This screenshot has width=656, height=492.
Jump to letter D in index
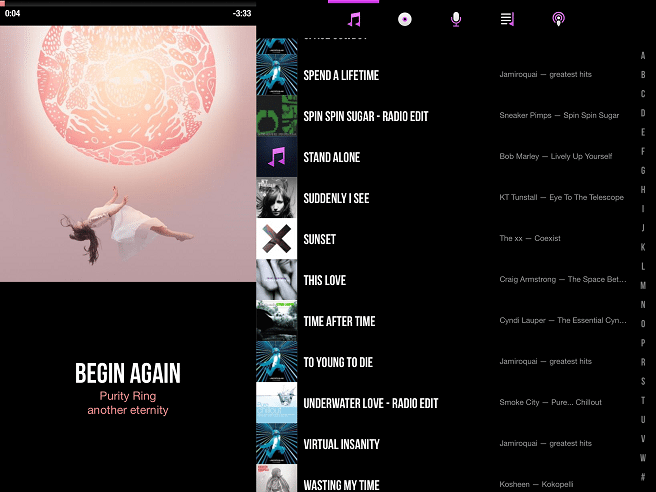pos(643,113)
